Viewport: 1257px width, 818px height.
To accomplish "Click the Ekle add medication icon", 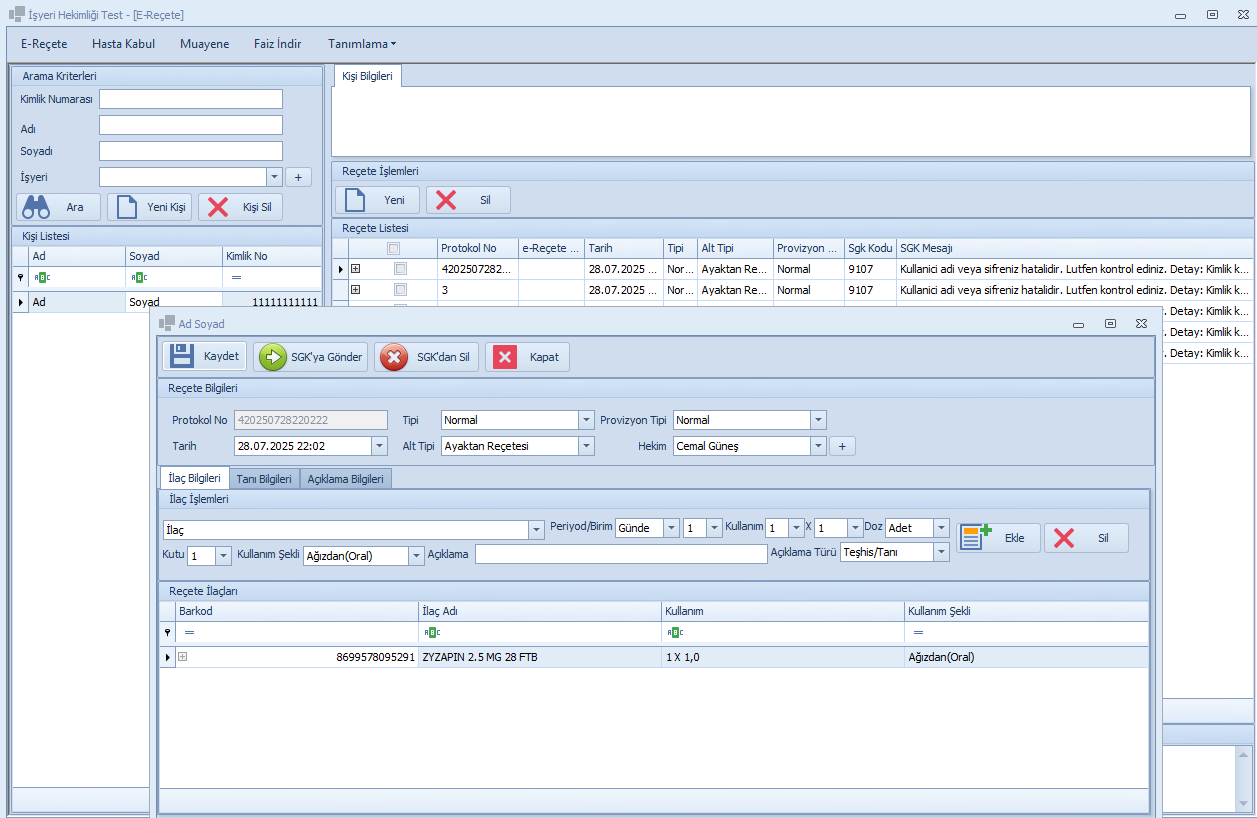I will click(974, 538).
